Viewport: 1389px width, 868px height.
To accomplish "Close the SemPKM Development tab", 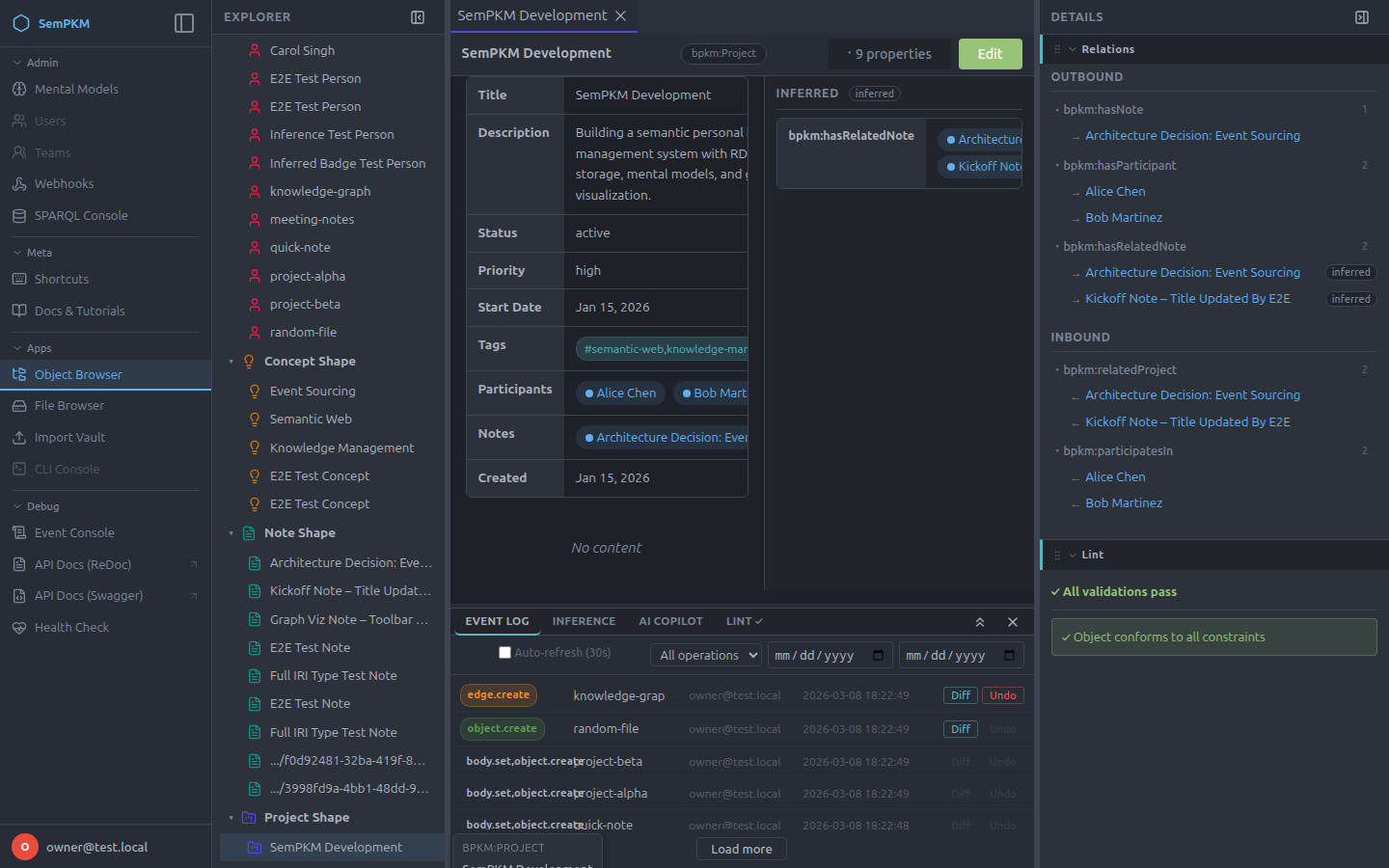I will tap(621, 15).
